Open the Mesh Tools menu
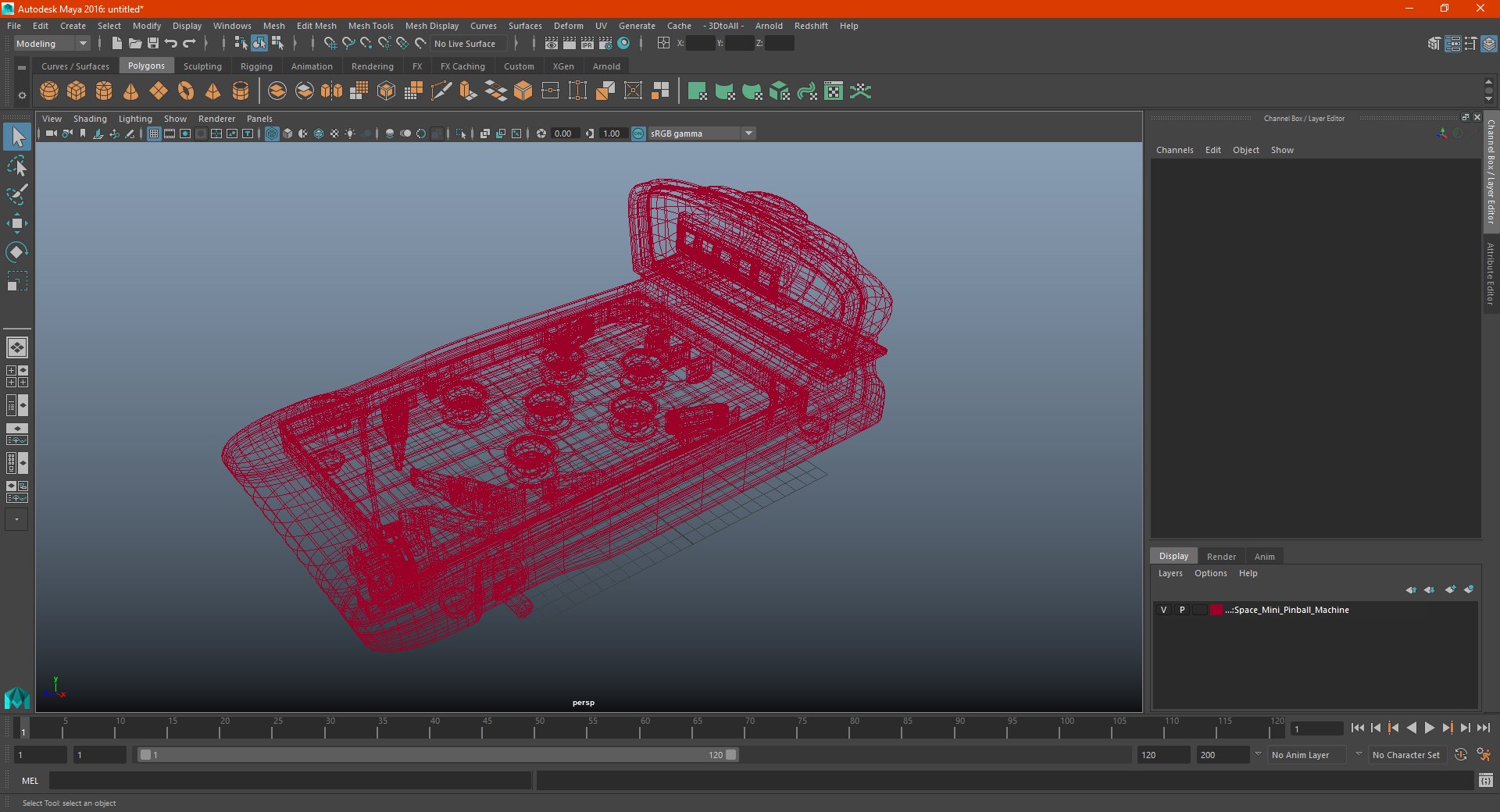1500x812 pixels. [x=370, y=26]
